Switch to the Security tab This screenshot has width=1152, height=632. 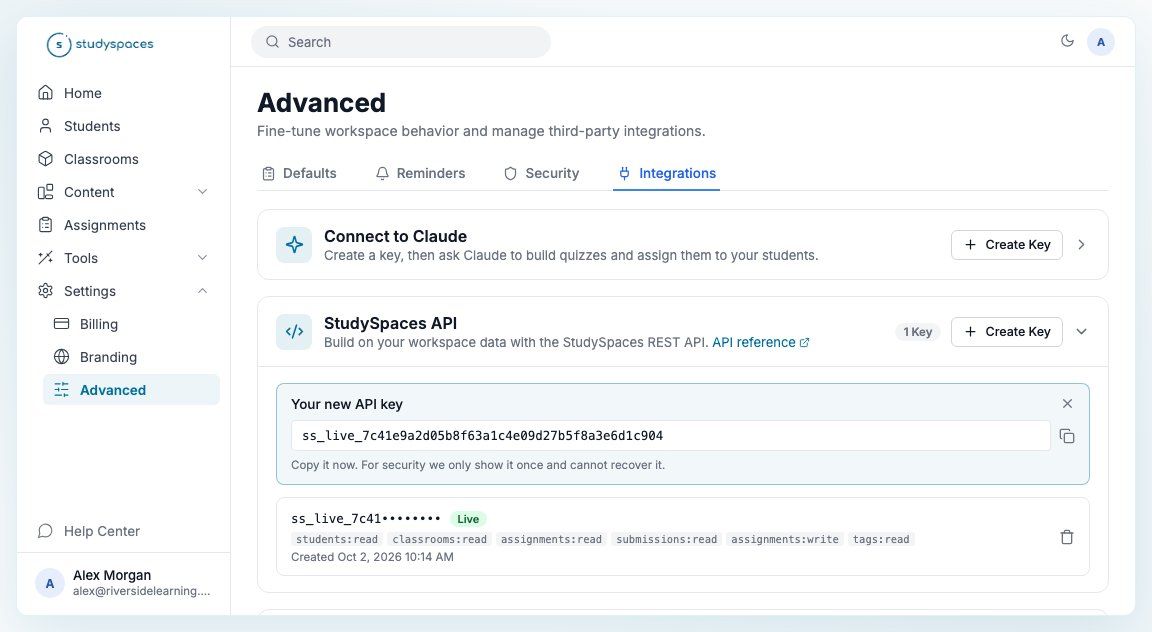coord(541,173)
